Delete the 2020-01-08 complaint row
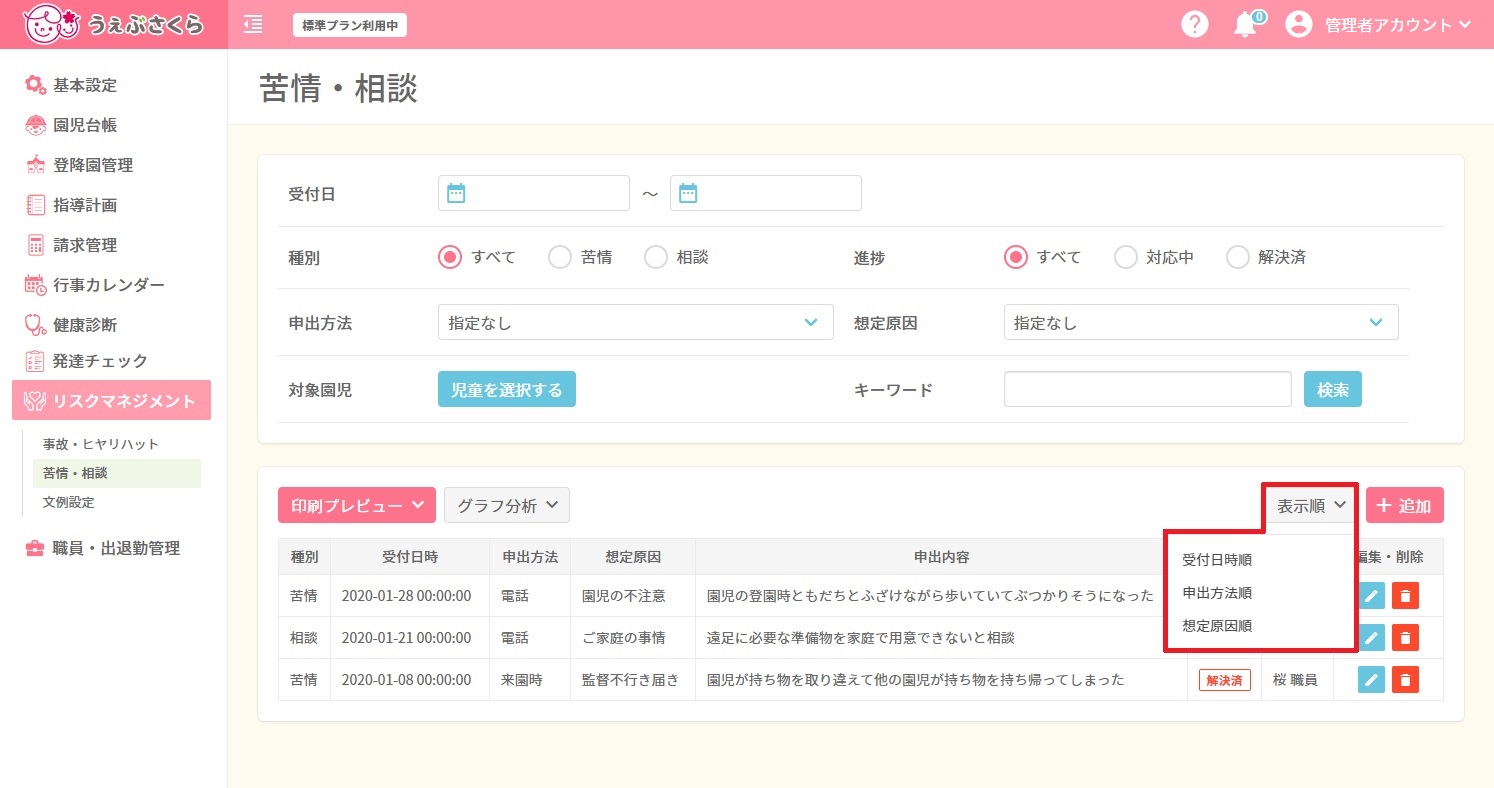1494x788 pixels. (x=1405, y=680)
